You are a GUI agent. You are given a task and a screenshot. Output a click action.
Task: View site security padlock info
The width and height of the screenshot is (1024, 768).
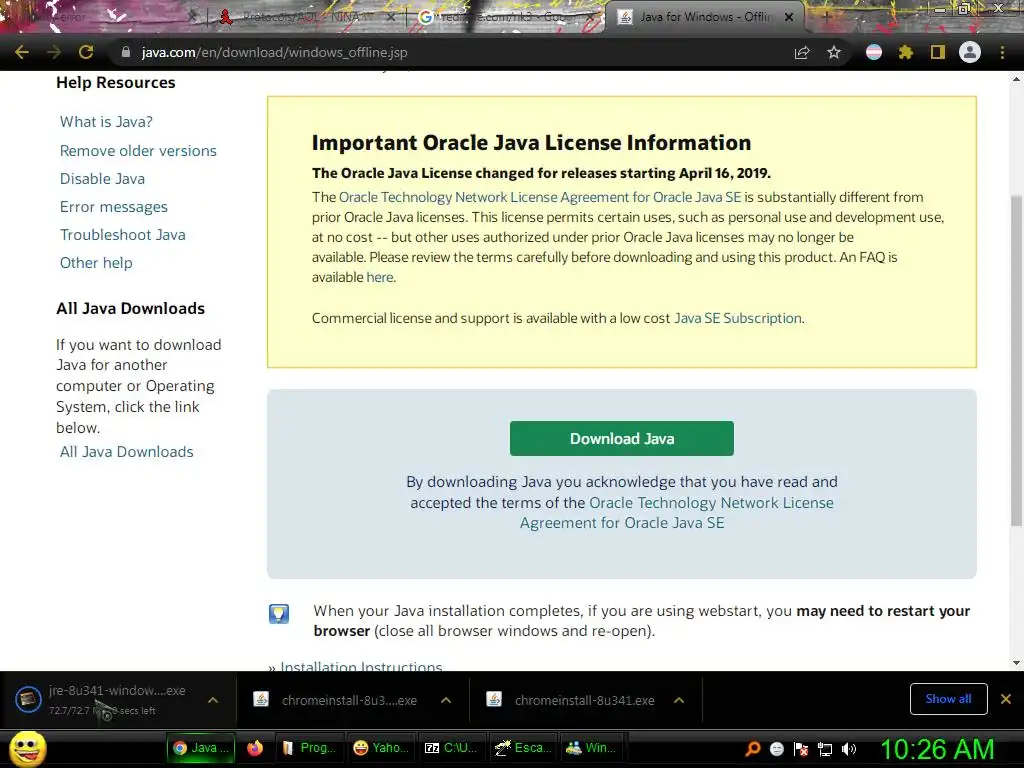126,52
